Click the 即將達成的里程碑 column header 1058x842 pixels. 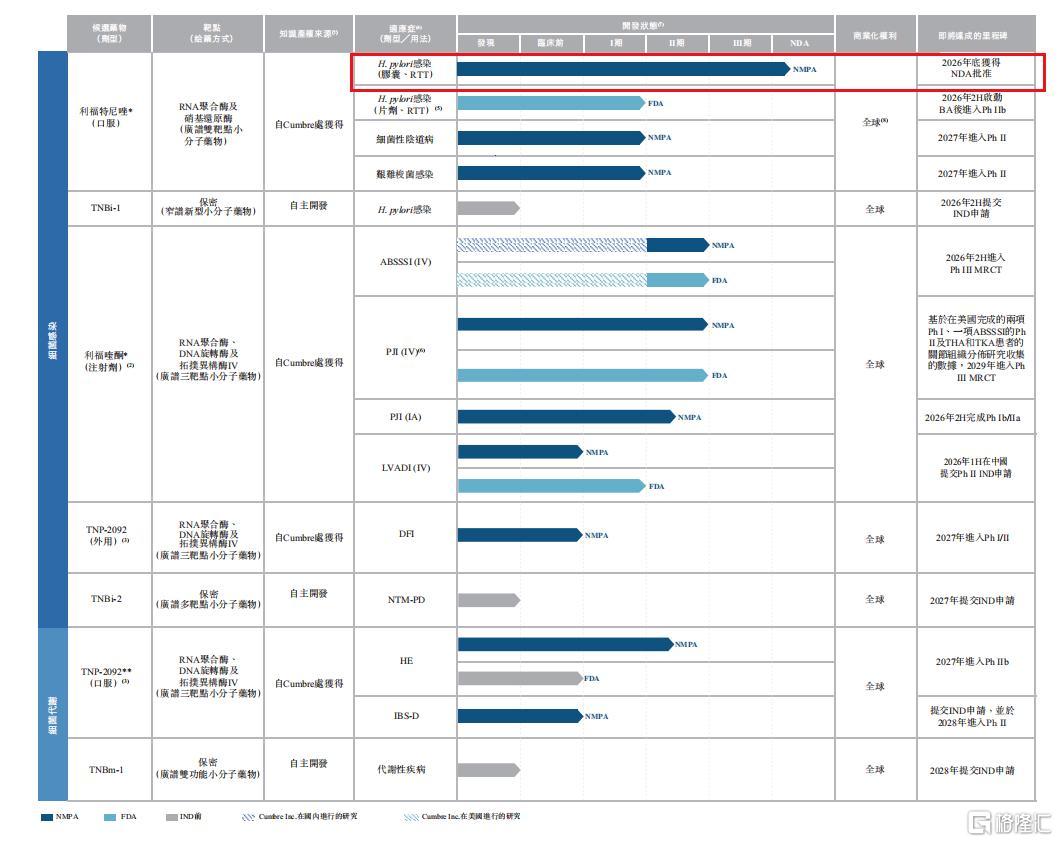click(x=976, y=34)
